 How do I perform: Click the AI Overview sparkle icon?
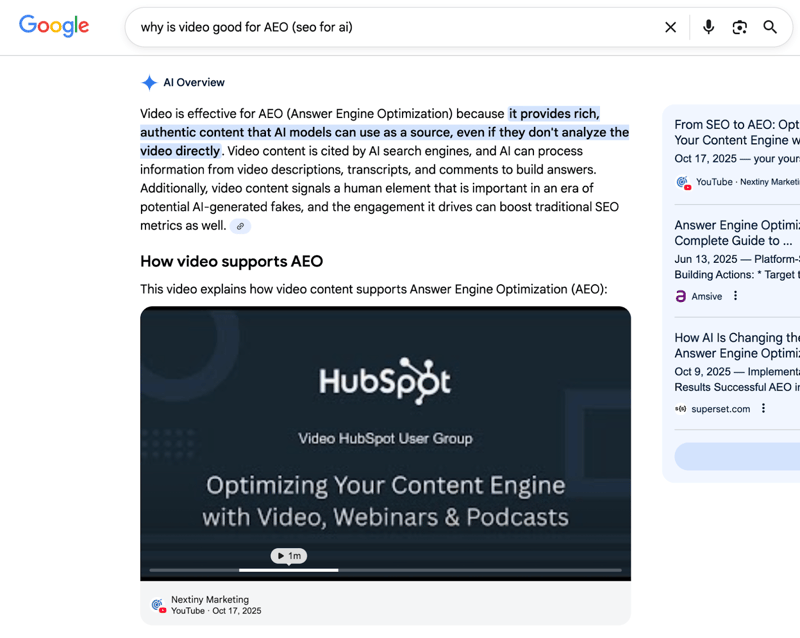(149, 83)
